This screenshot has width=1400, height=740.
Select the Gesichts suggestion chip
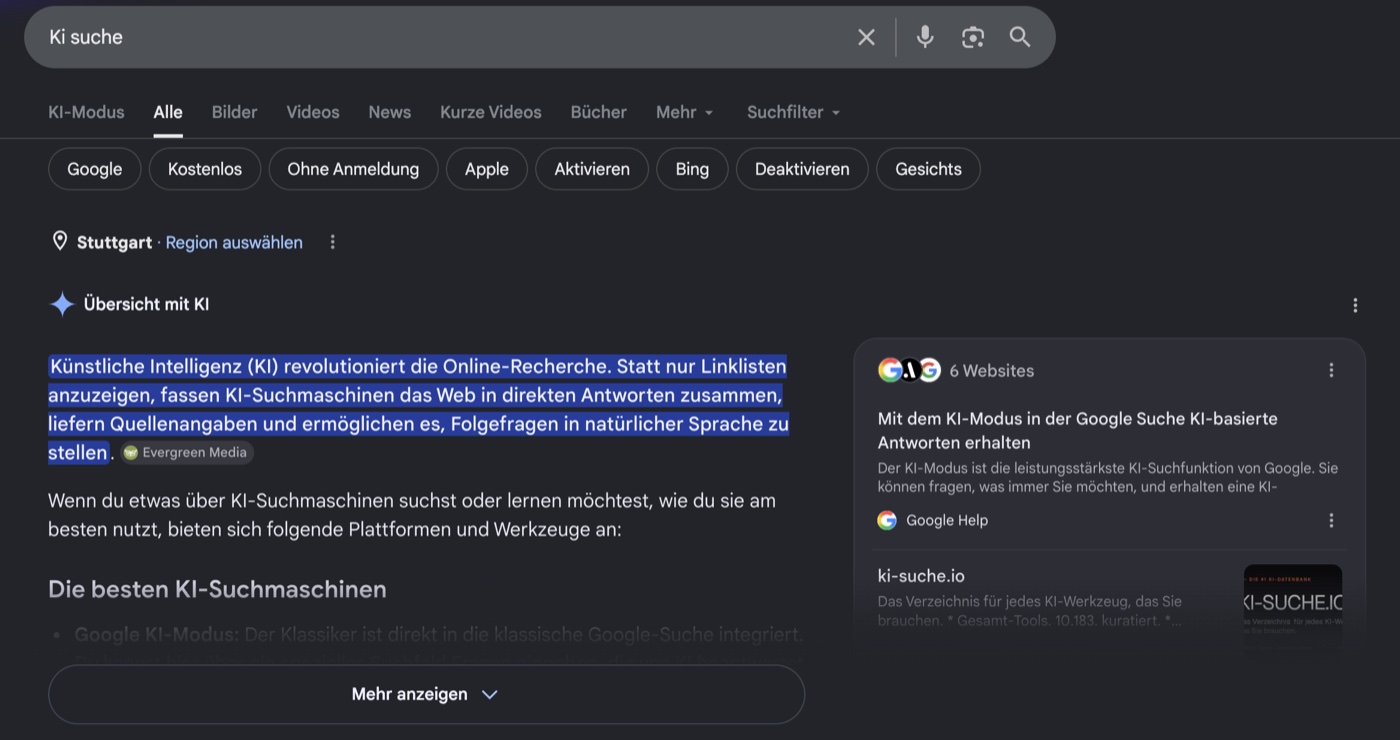coord(928,169)
